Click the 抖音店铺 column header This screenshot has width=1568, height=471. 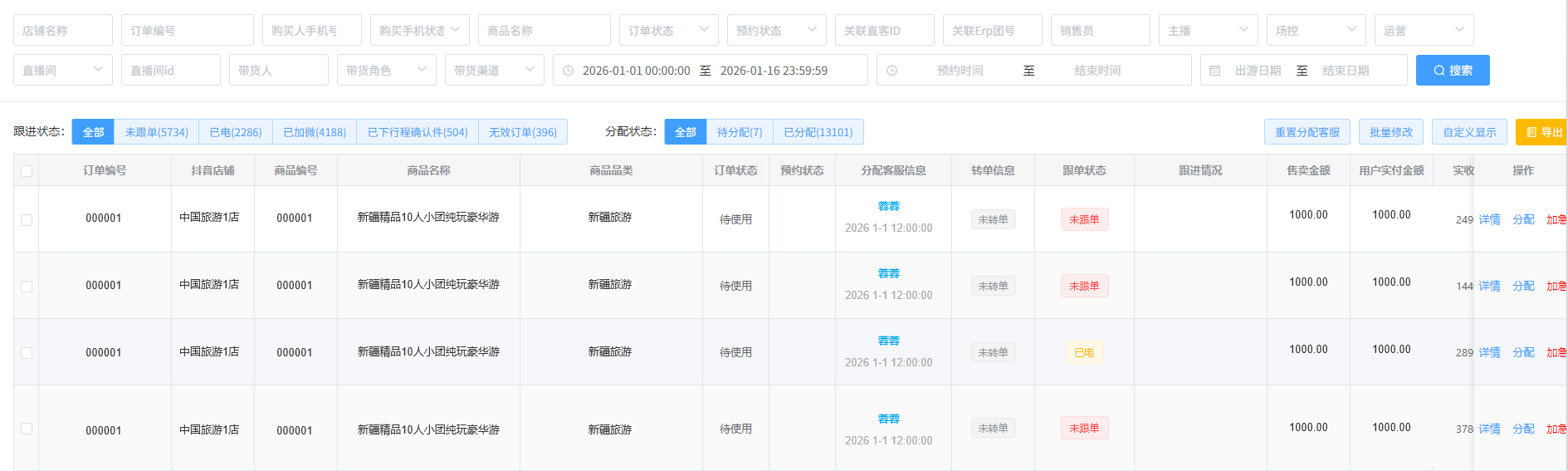click(212, 170)
